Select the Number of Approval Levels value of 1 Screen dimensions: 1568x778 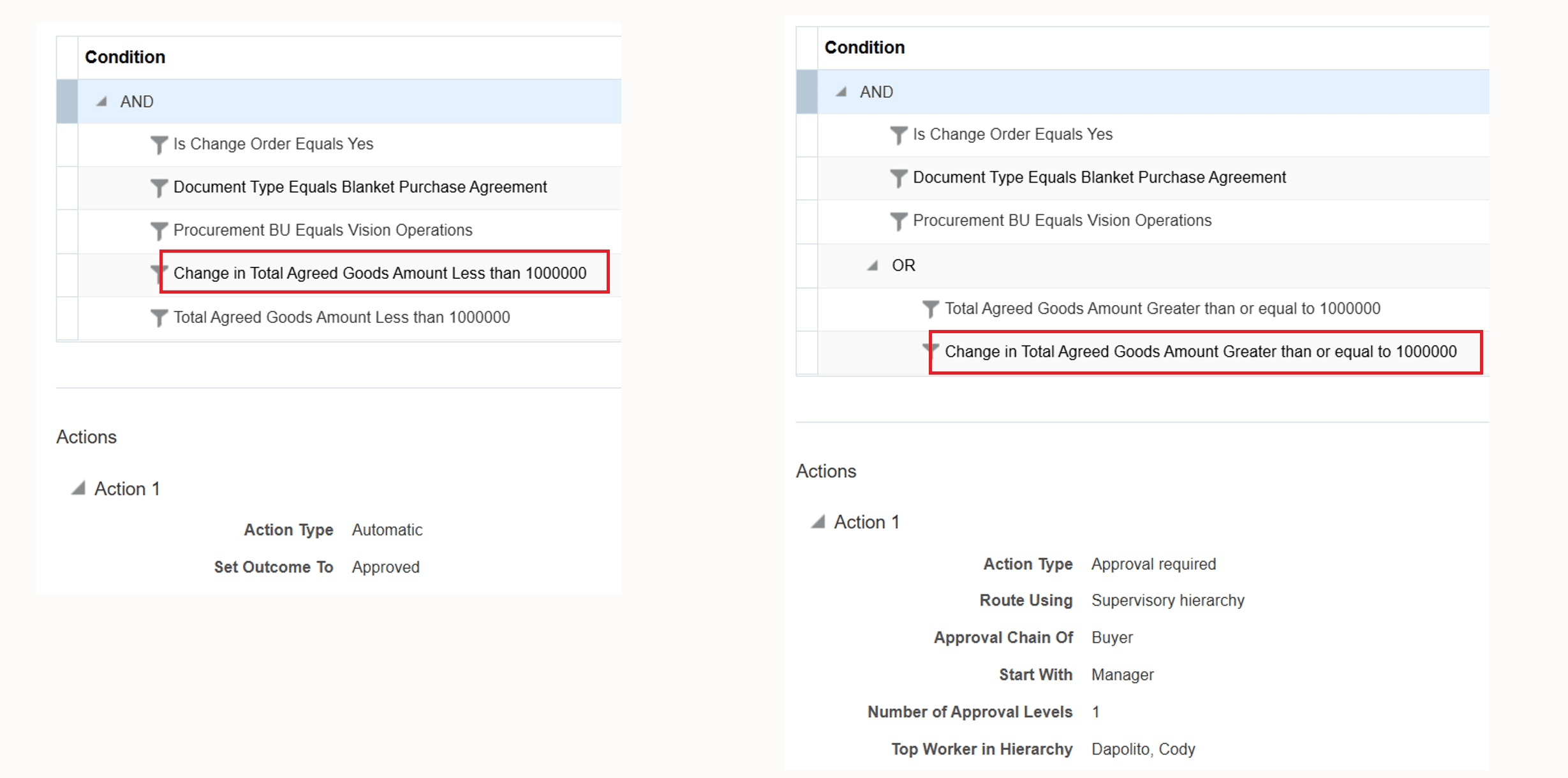(1095, 712)
